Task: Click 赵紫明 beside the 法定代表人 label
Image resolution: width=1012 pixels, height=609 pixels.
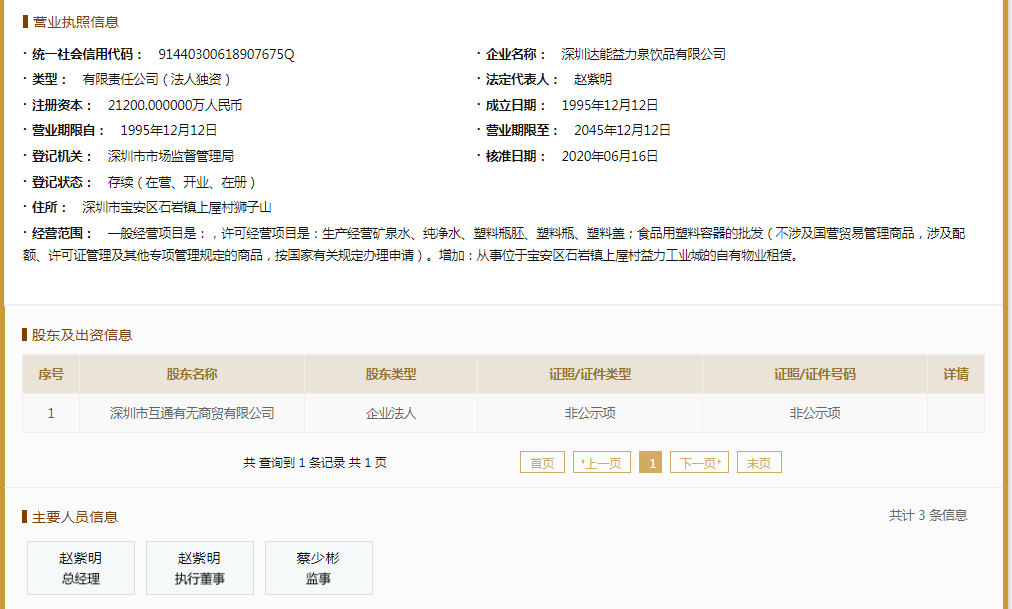Action: [592, 79]
